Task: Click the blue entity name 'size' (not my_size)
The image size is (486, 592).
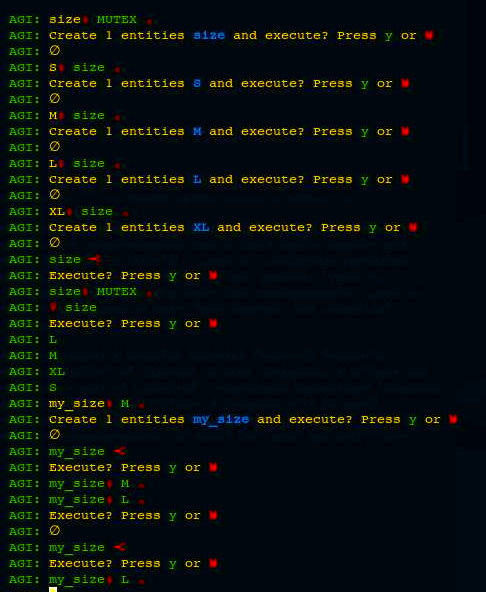Action: (x=209, y=35)
